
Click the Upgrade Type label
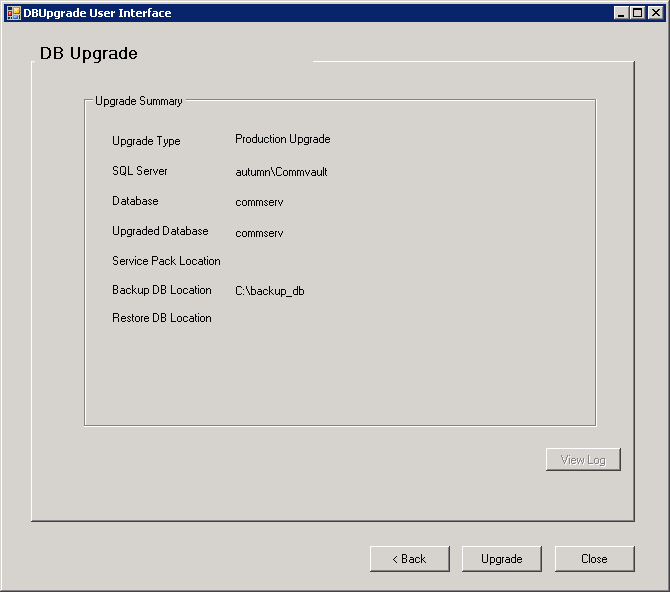pyautogui.click(x=146, y=141)
